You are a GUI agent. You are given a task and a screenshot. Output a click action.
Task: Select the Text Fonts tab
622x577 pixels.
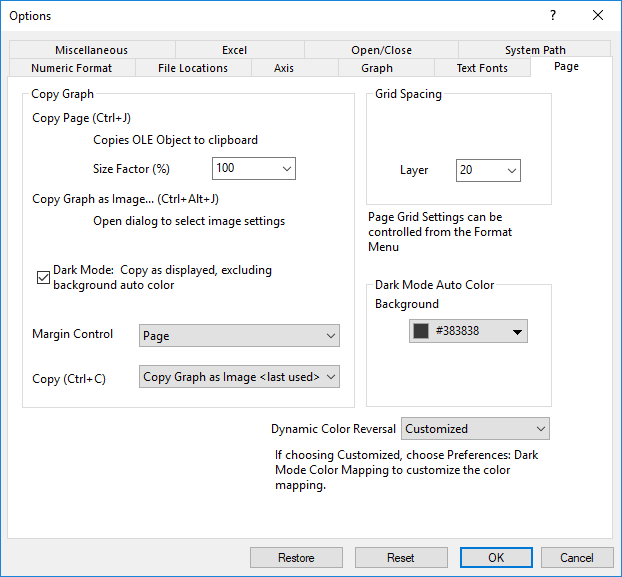point(482,68)
